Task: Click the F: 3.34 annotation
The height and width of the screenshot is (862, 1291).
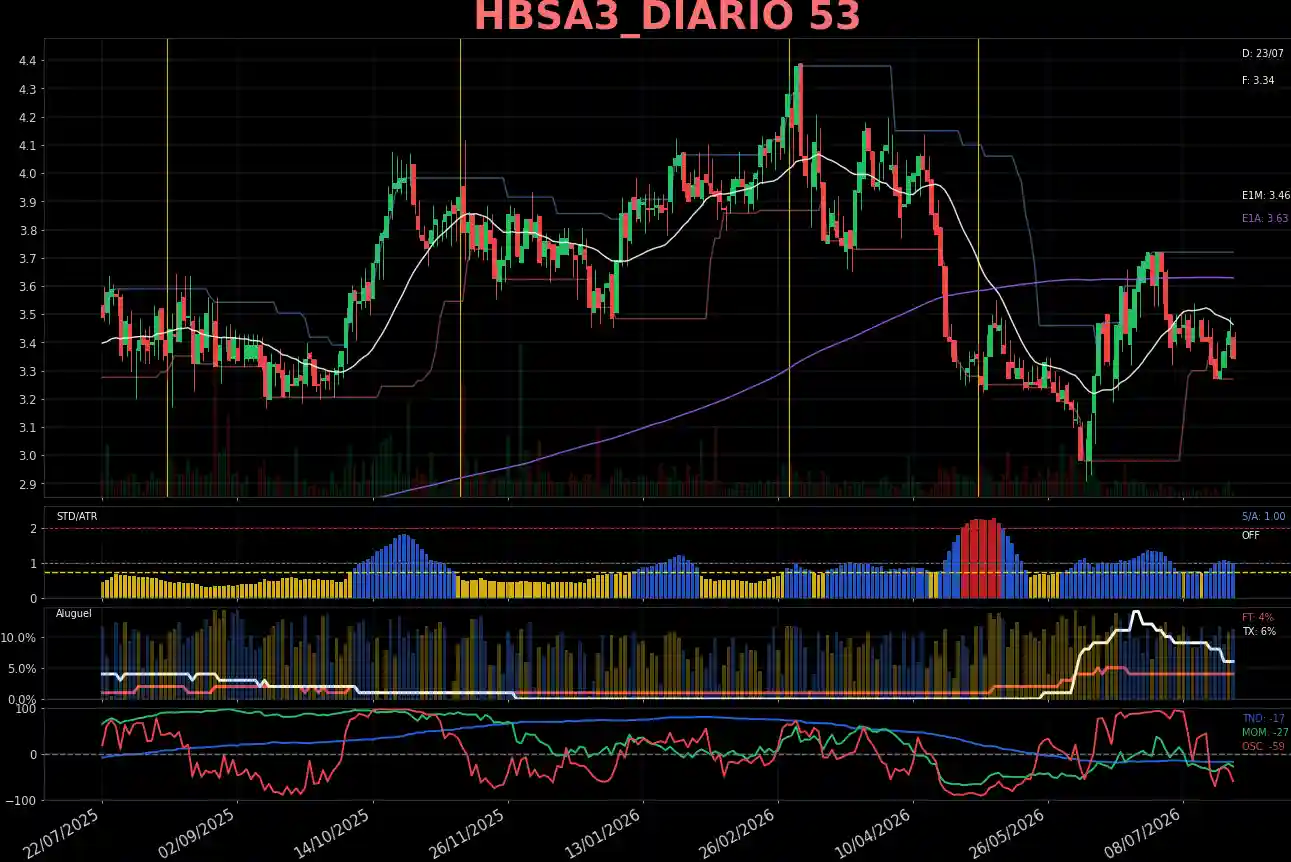Action: 1258,80
